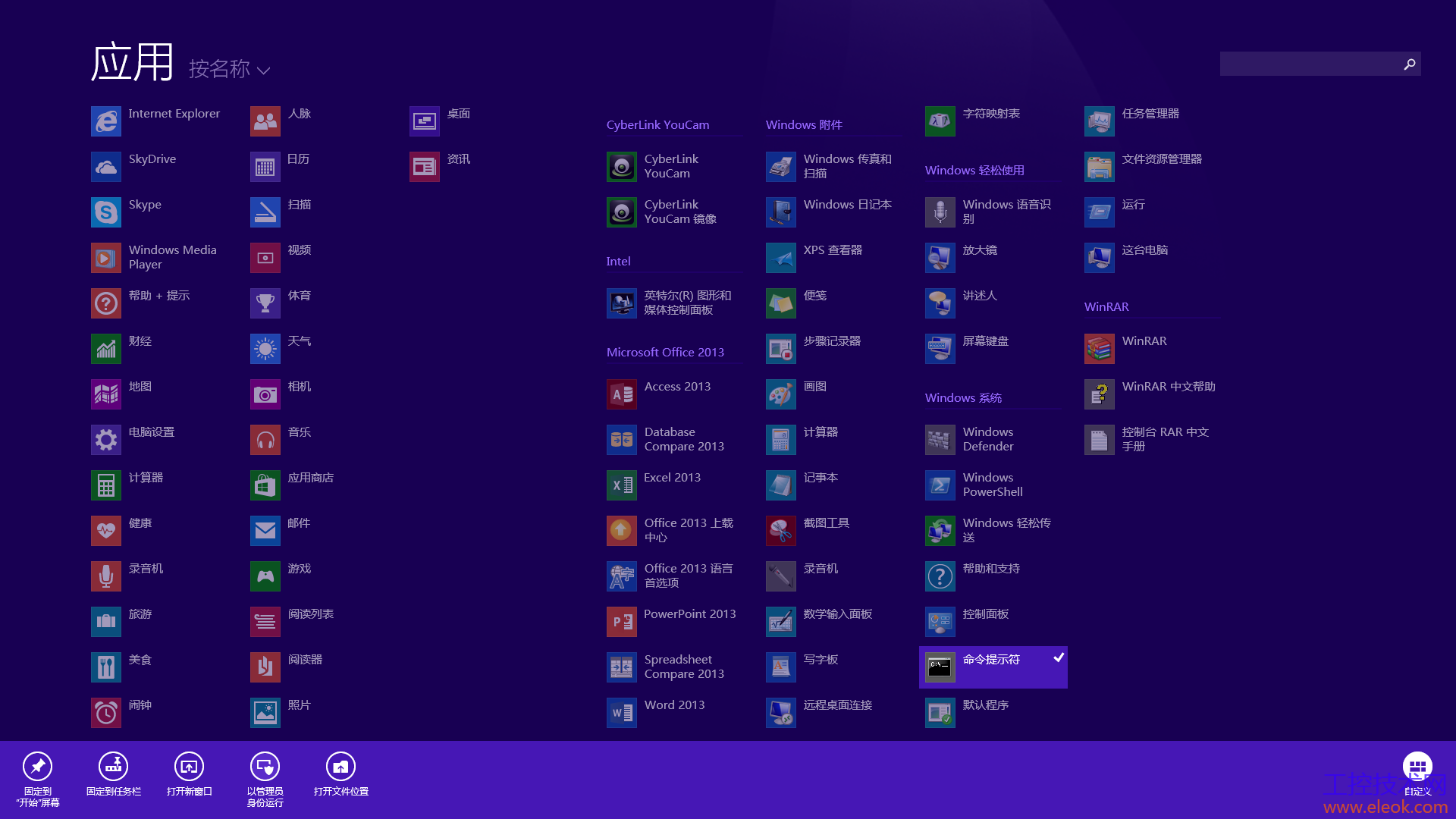Select the Windows 轻松使用 group header
1456x819 pixels.
pos(974,170)
